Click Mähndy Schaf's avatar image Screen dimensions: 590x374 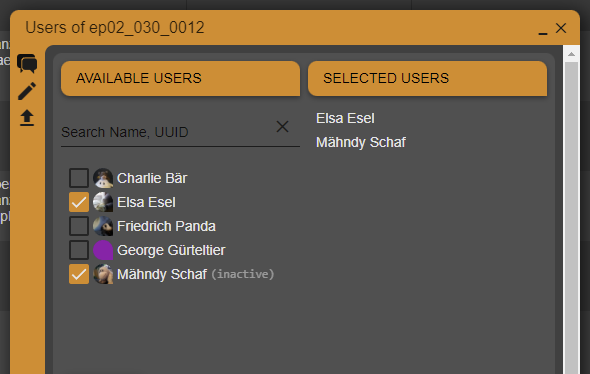point(103,274)
